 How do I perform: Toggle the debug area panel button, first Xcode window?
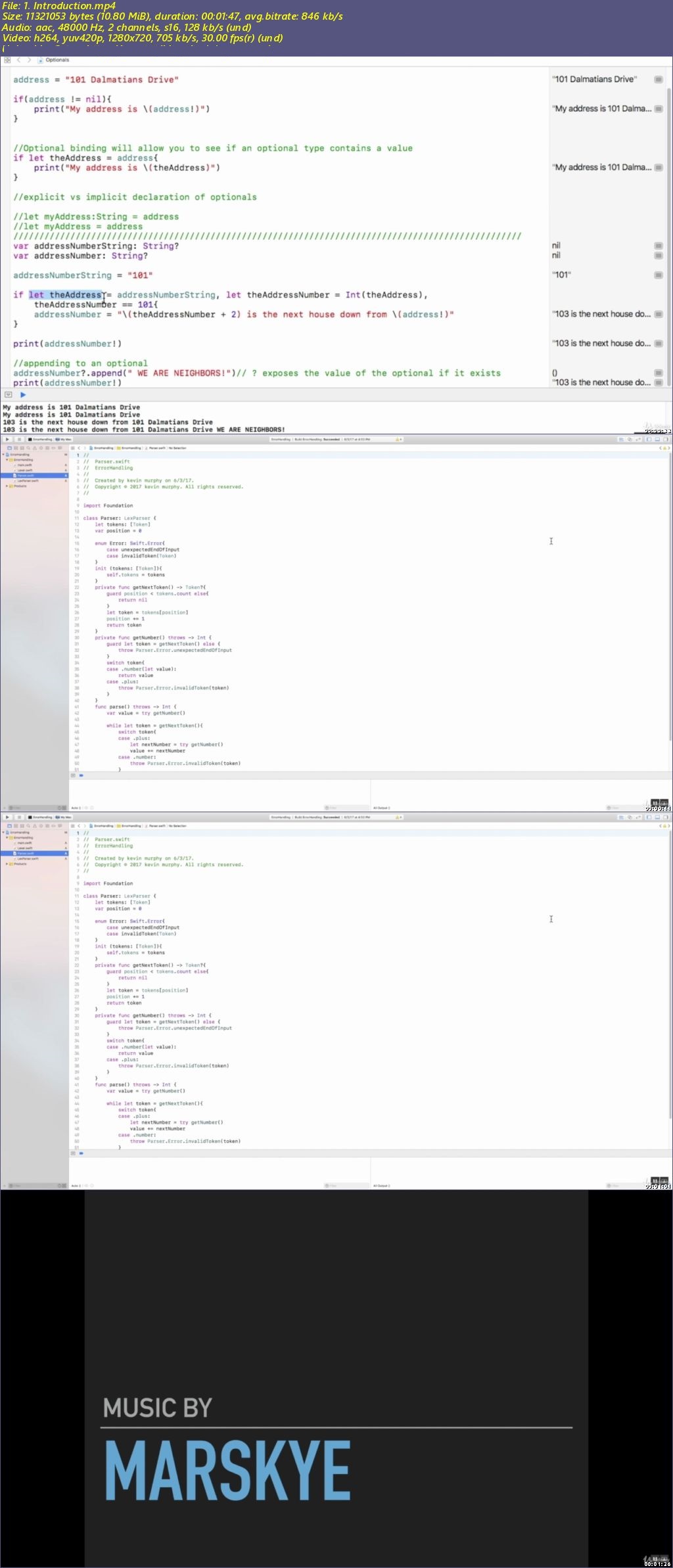pyautogui.click(x=657, y=439)
